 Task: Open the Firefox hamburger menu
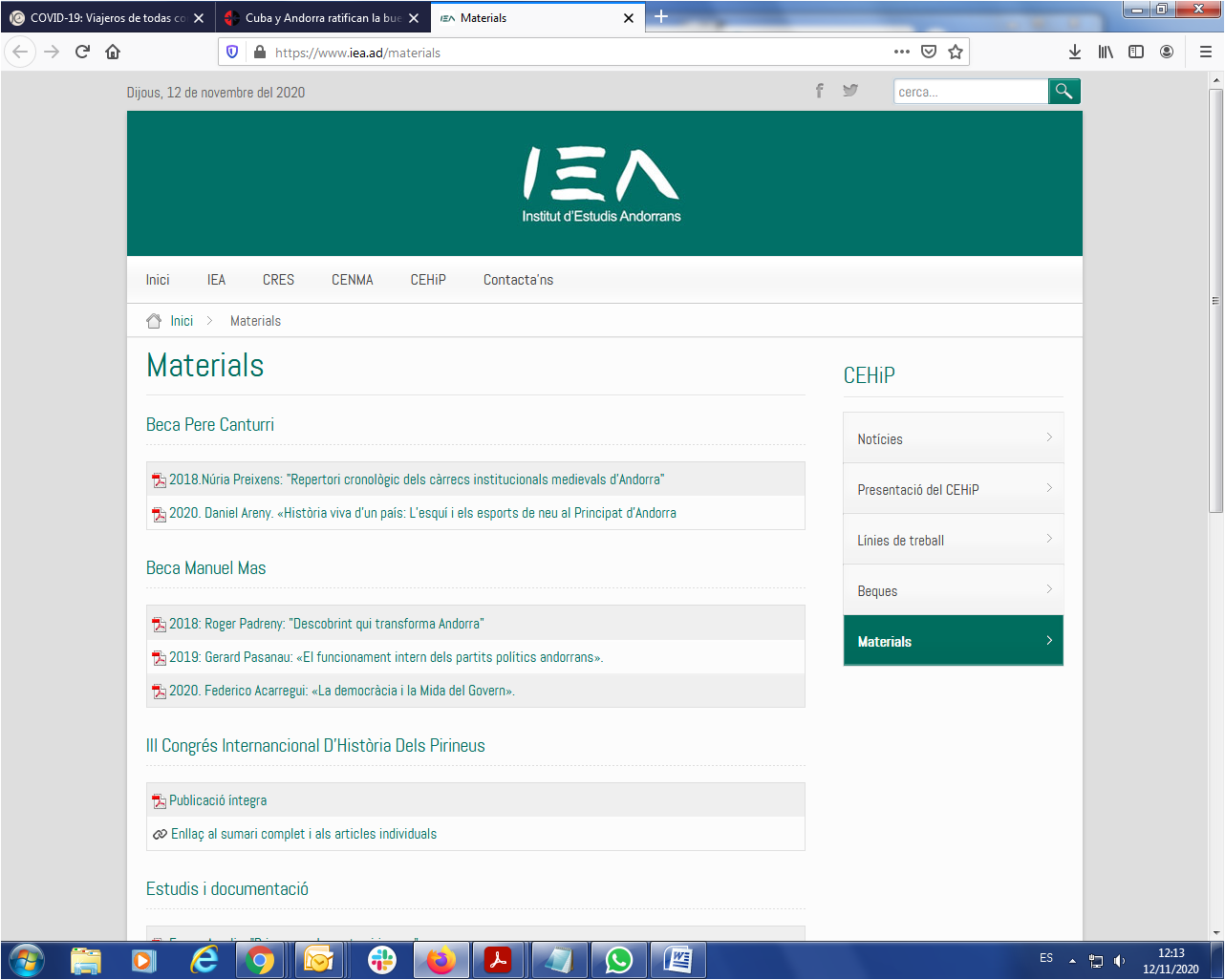(1205, 52)
